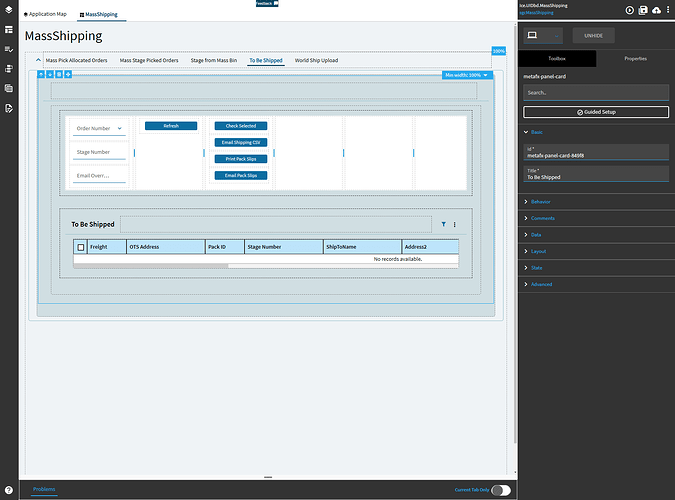
Task: Select the Mass Stage Picked Orders tab
Action: coord(149,60)
